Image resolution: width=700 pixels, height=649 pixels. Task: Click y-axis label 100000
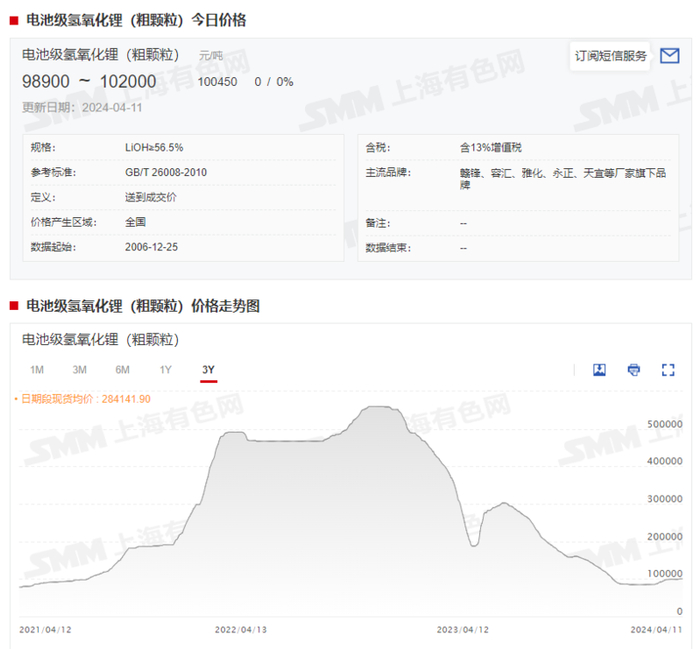tap(665, 574)
